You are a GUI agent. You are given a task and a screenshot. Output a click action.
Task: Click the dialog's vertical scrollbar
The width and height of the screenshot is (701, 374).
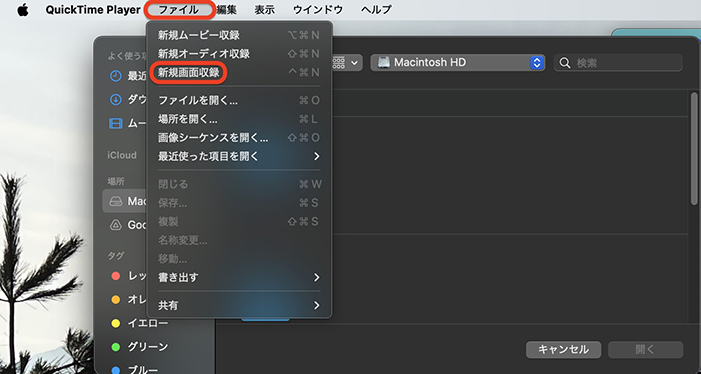pyautogui.click(x=694, y=148)
